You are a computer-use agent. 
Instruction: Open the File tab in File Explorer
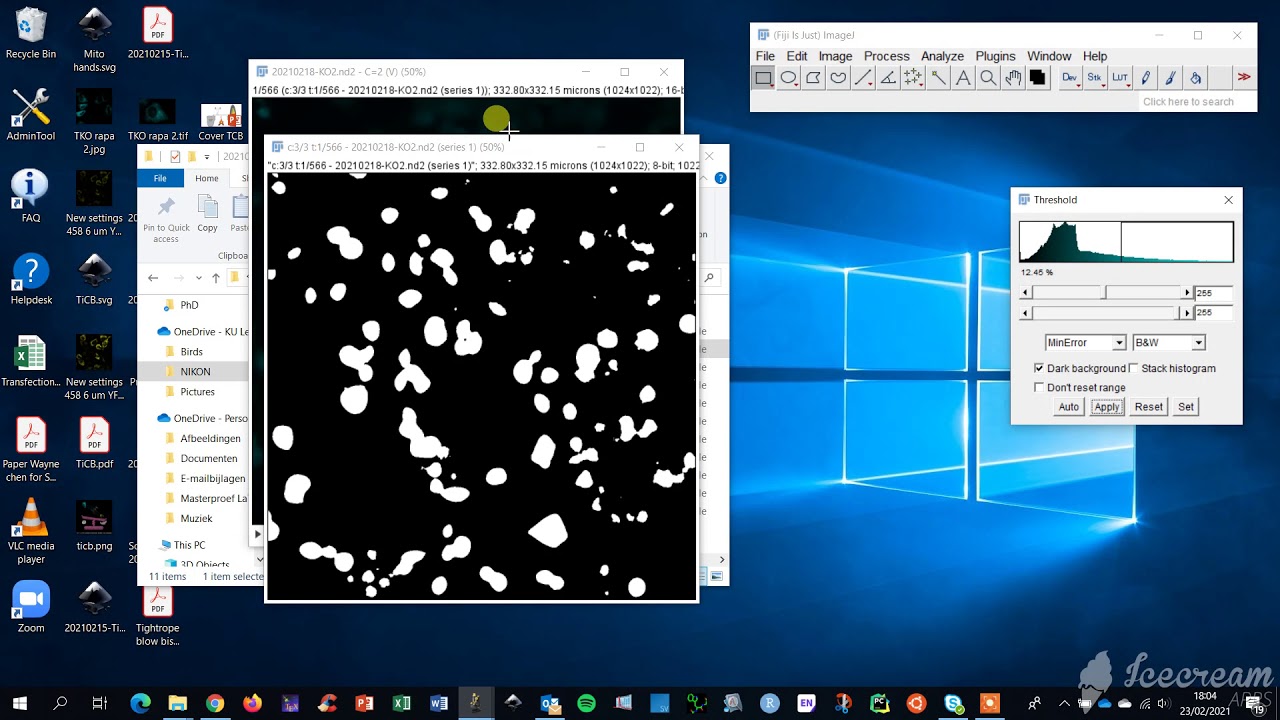(x=160, y=178)
